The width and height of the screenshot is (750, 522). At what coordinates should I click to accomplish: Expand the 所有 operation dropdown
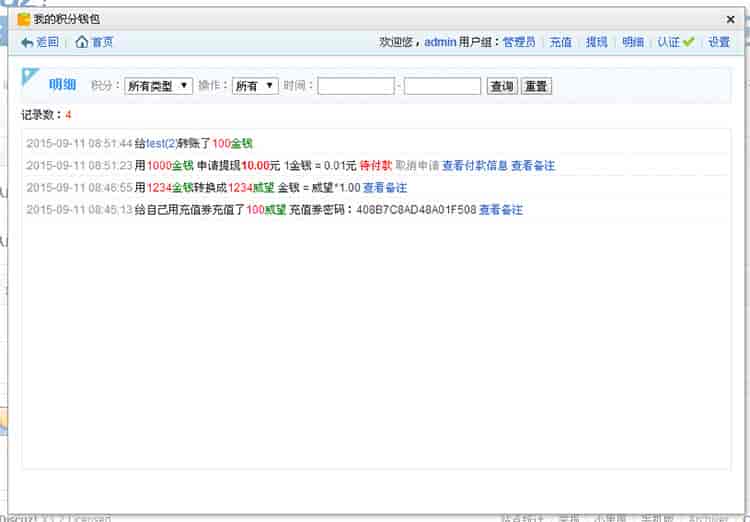(x=254, y=87)
